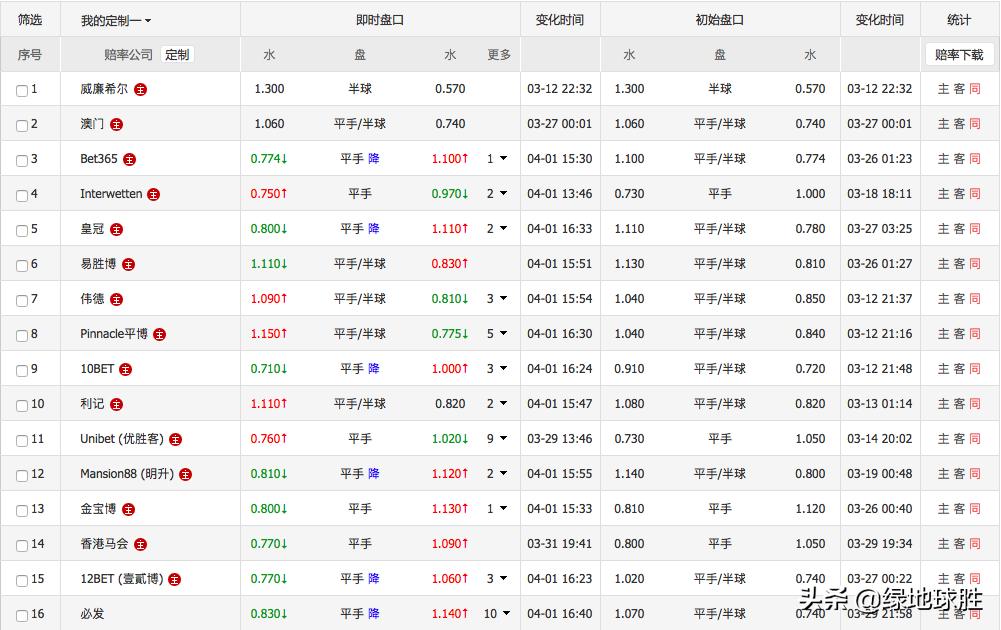Click 统计 column header
Screen dimensions: 1001x630
tap(959, 20)
